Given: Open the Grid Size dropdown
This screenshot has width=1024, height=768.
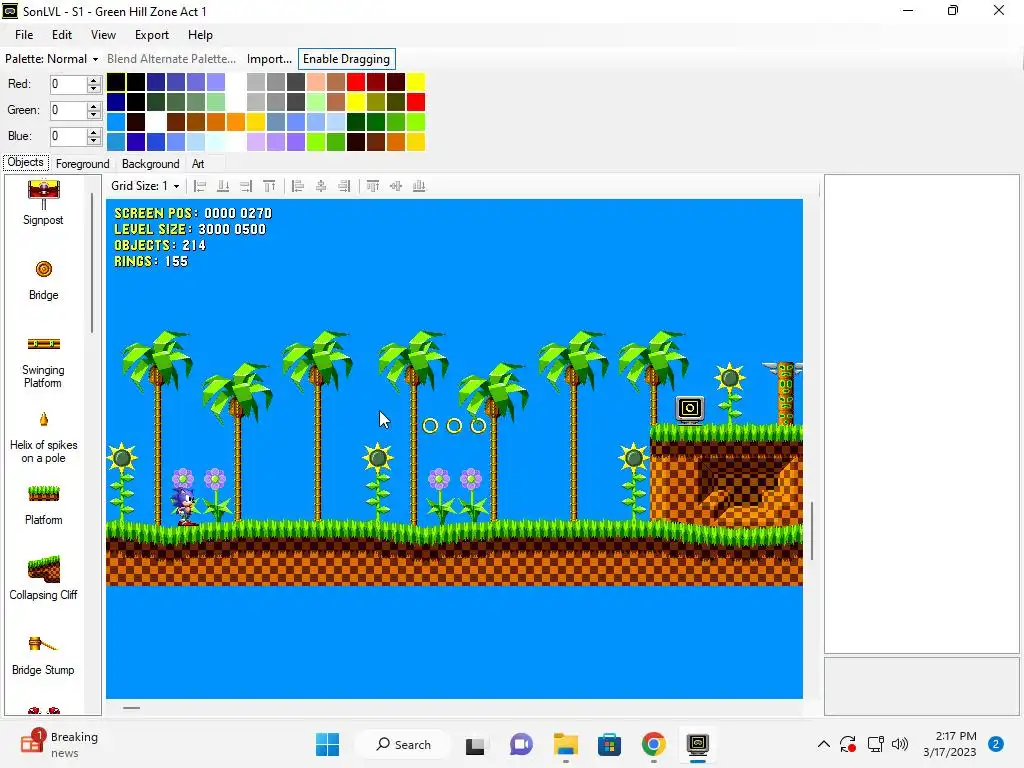Looking at the screenshot, I should (x=145, y=186).
